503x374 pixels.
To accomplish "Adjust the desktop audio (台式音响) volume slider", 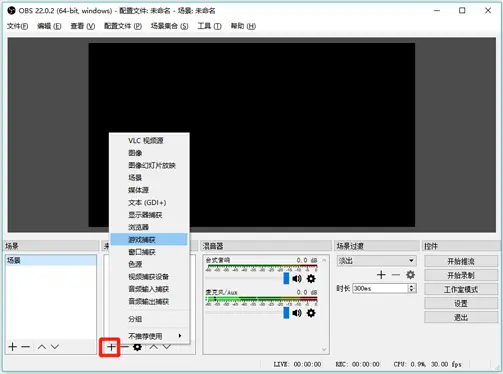I will tap(286, 278).
